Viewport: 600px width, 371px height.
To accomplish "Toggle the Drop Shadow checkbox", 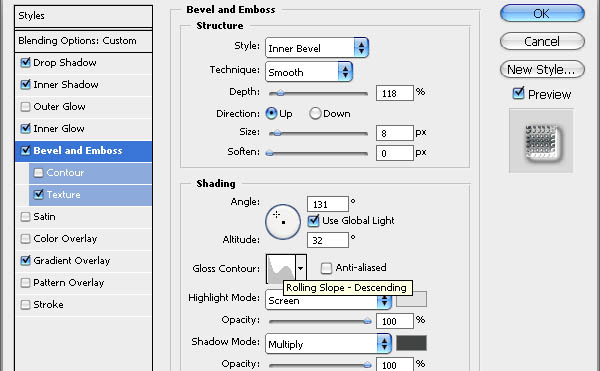I will coord(25,62).
